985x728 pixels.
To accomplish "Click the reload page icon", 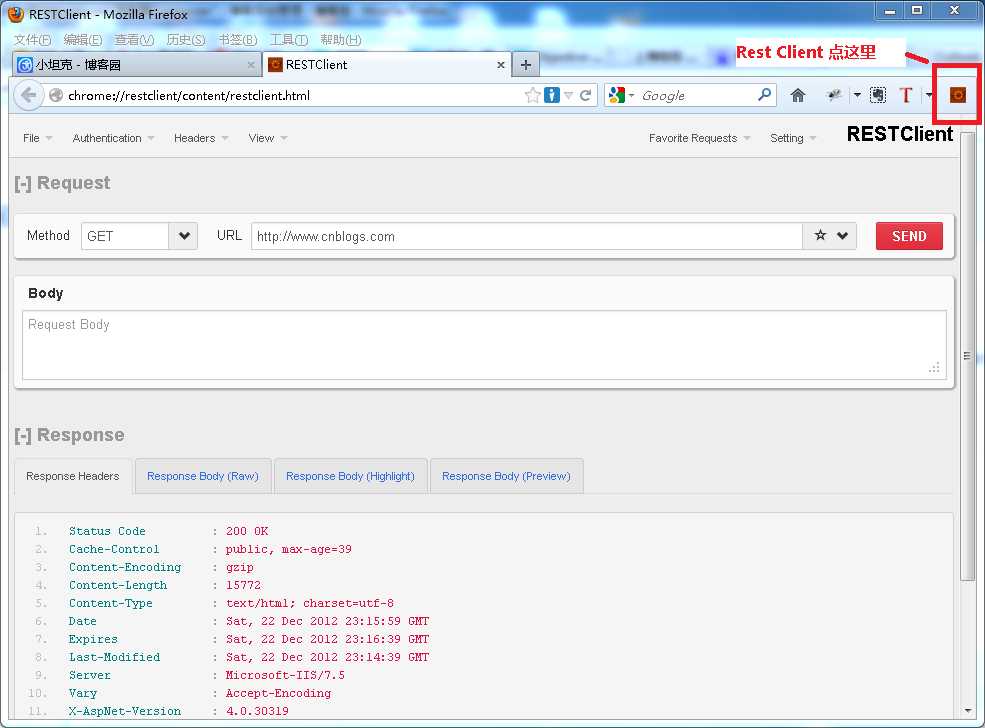I will pos(585,95).
